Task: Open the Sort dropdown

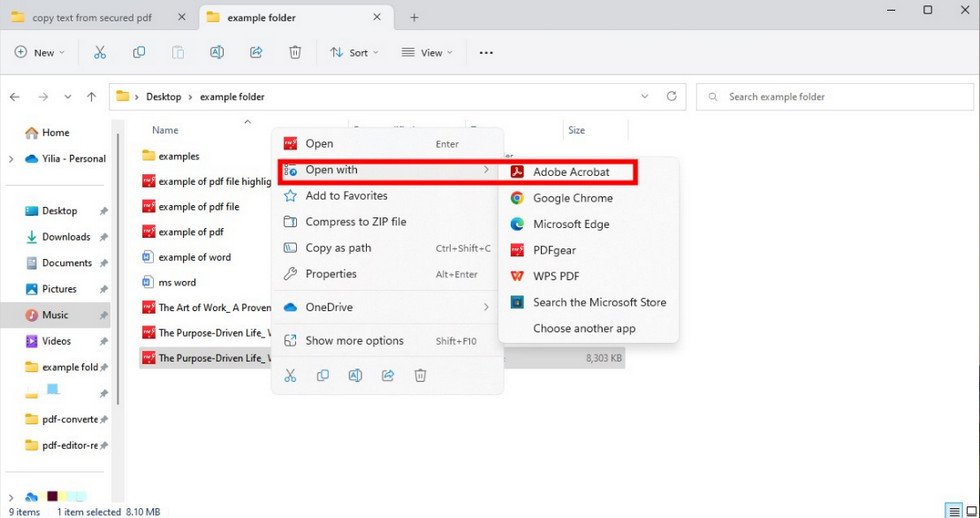Action: pyautogui.click(x=354, y=52)
